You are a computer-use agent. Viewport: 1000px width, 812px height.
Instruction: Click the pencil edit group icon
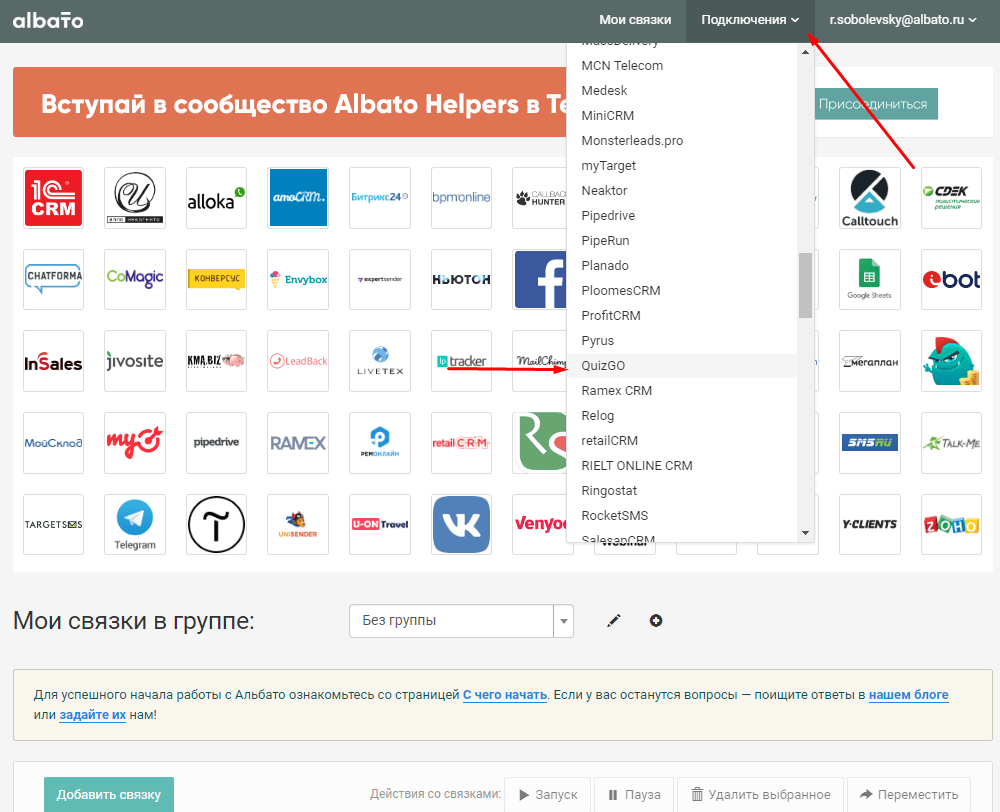[x=614, y=621]
